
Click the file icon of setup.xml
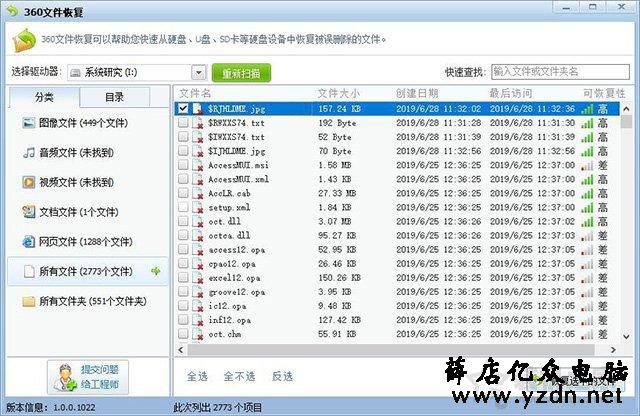(x=198, y=207)
